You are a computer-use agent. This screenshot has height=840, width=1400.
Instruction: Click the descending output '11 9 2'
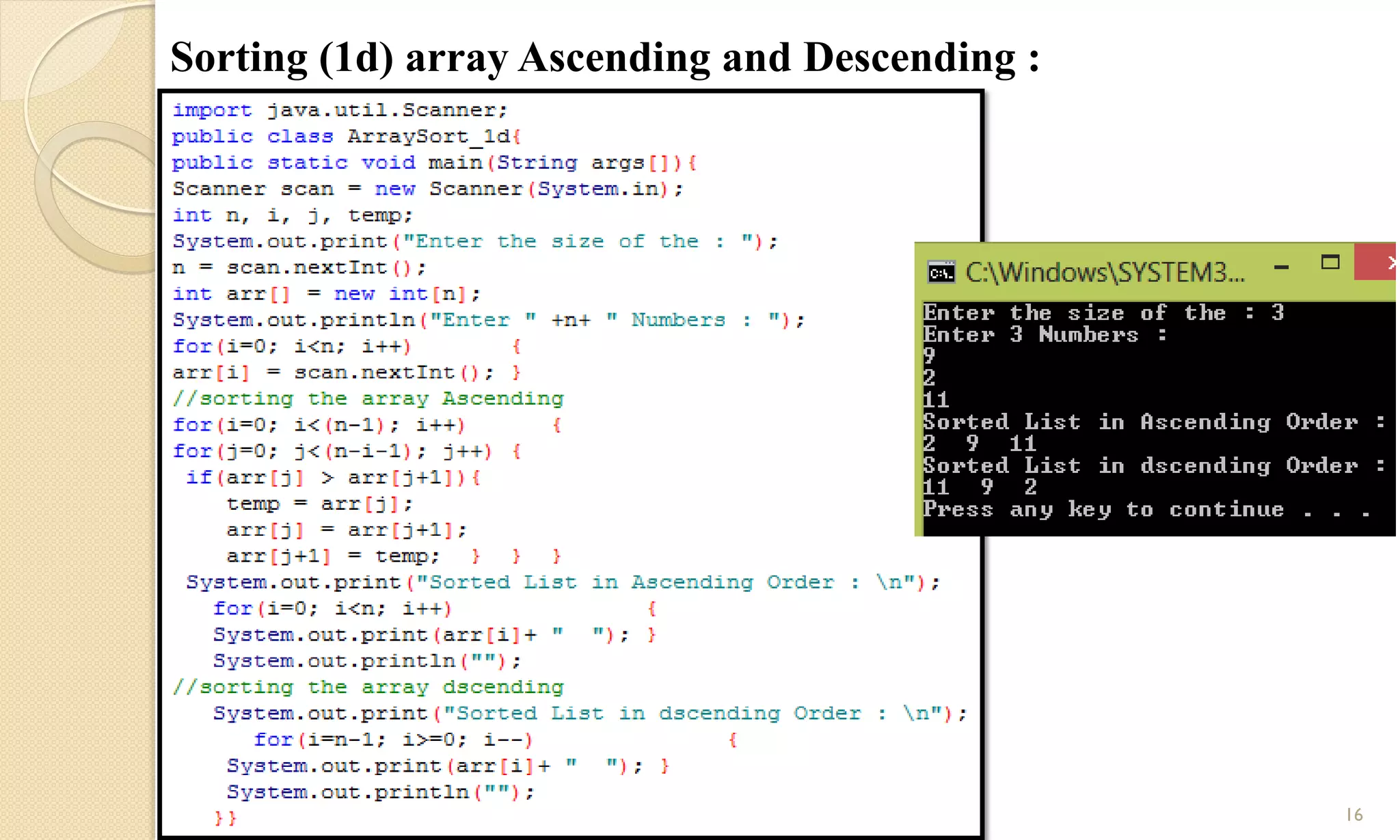click(x=979, y=487)
